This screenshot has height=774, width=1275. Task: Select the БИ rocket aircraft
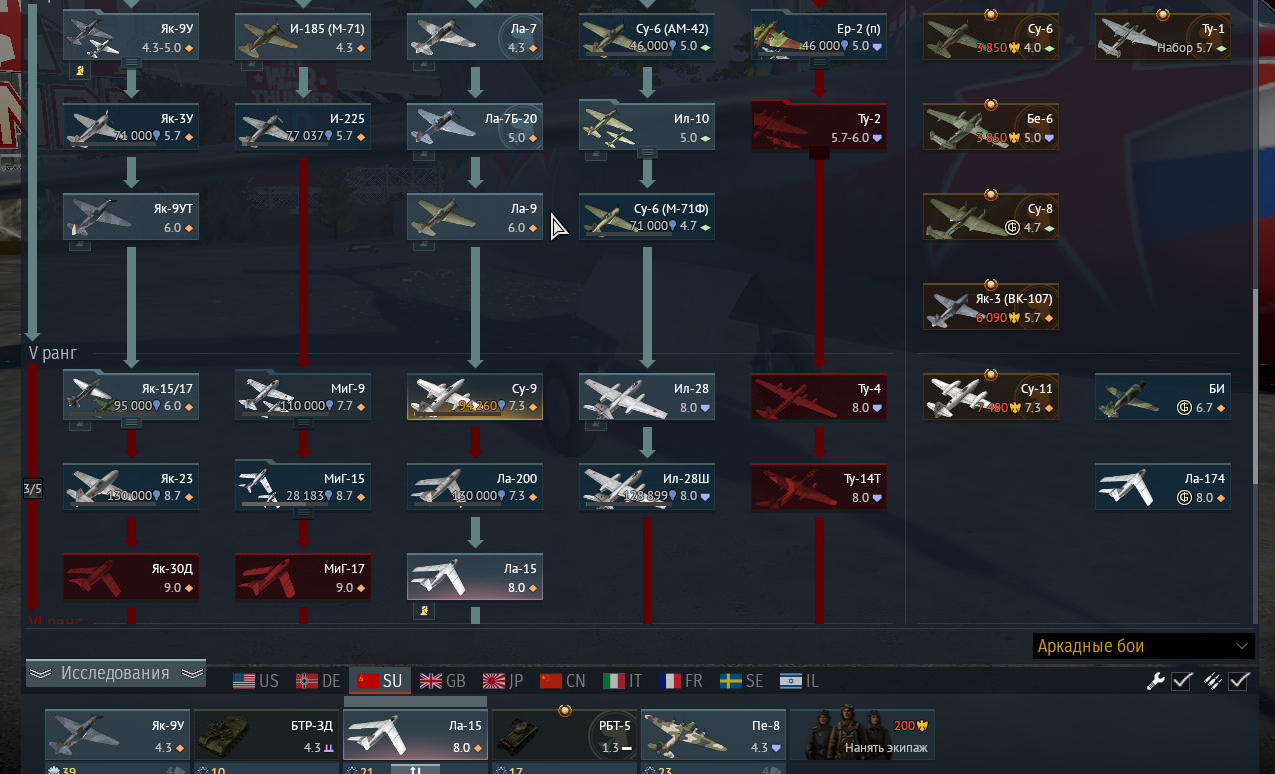1163,396
